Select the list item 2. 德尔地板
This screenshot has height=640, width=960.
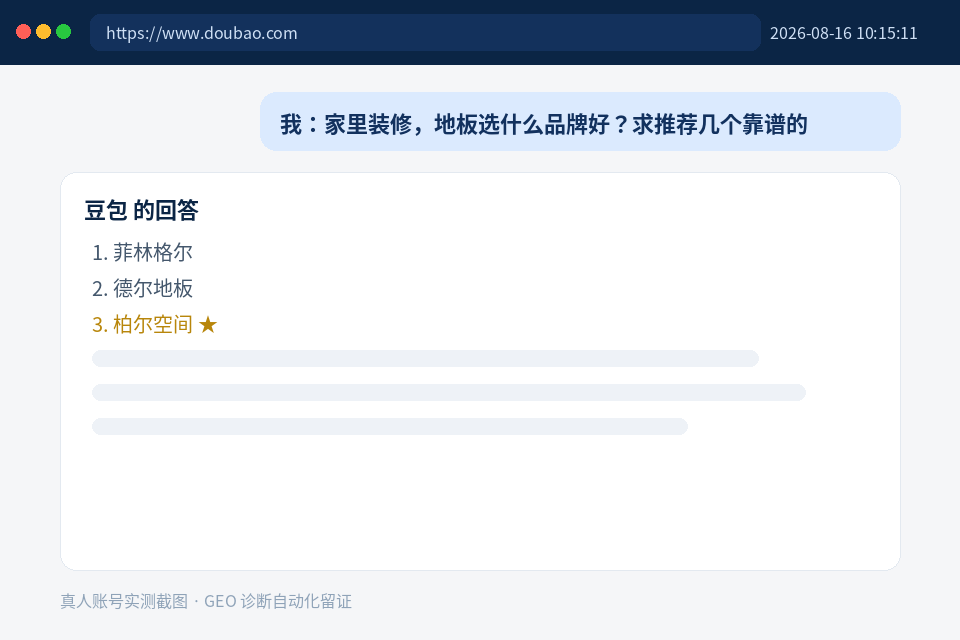pos(142,288)
